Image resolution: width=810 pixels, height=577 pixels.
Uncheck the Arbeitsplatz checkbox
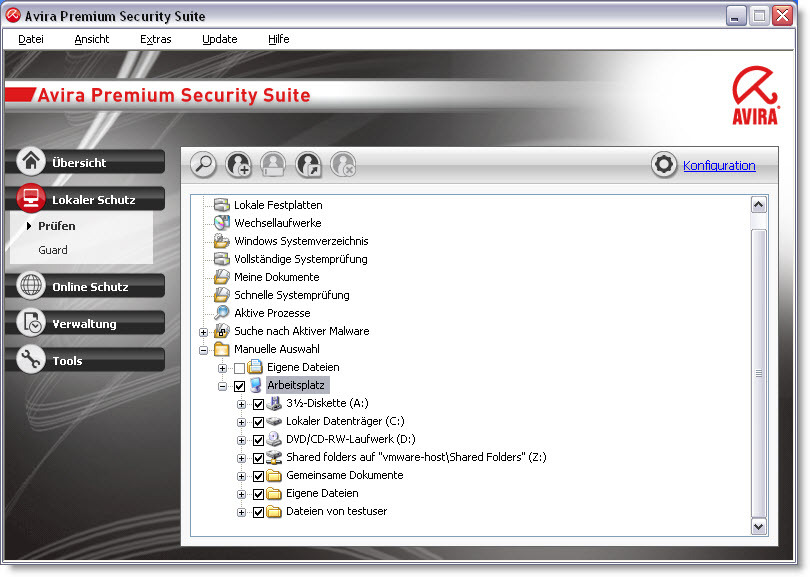[x=239, y=386]
